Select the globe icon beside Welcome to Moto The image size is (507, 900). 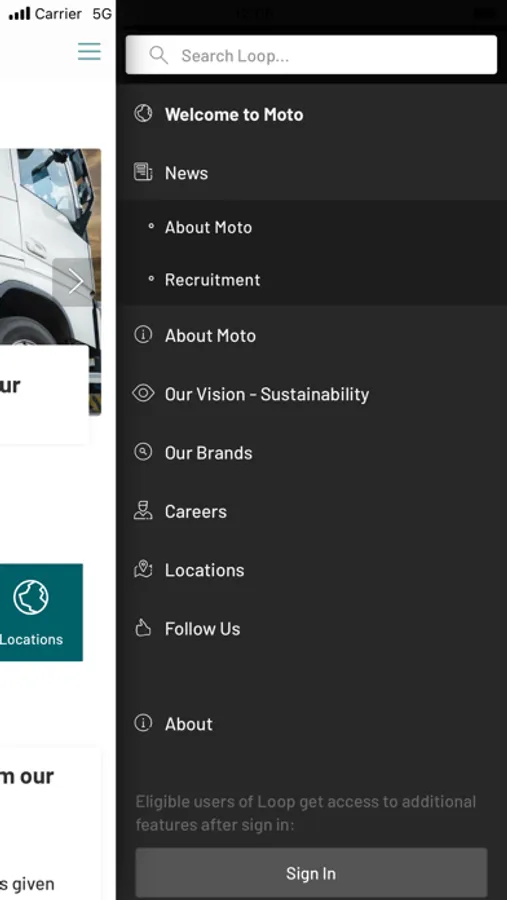click(x=143, y=114)
